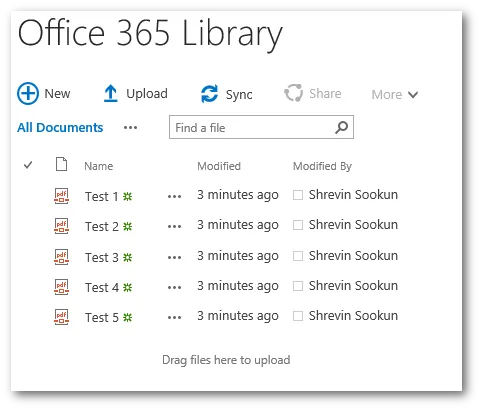Sort by the Name column header
481x410 pixels.
click(99, 166)
